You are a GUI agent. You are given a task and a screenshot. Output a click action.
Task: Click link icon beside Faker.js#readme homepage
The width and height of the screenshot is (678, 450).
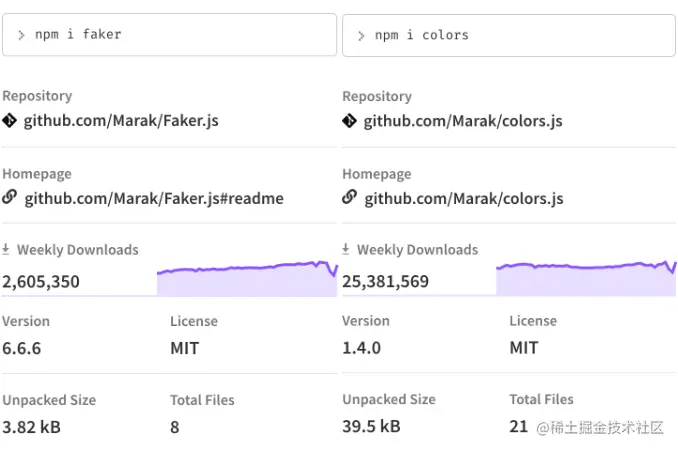pos(10,197)
